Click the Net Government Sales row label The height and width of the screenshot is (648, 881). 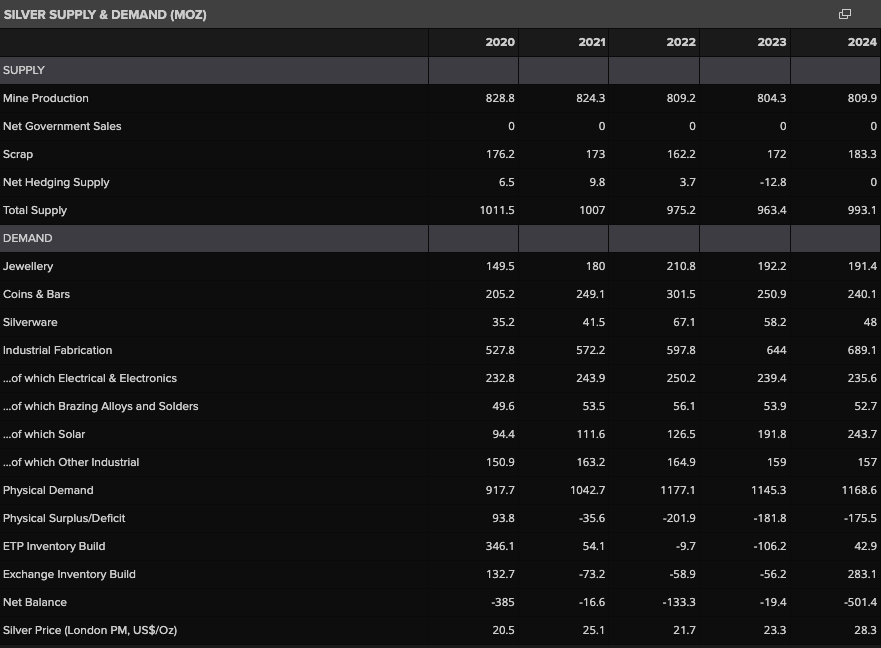(x=62, y=126)
